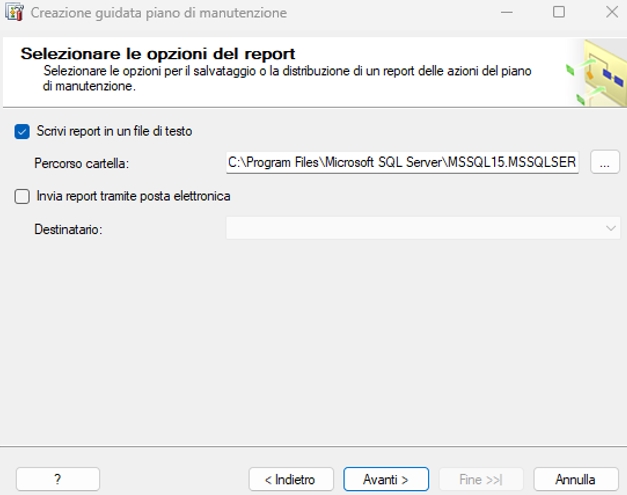The width and height of the screenshot is (627, 495).
Task: Click the greyed-out Fine button
Action: [x=481, y=479]
